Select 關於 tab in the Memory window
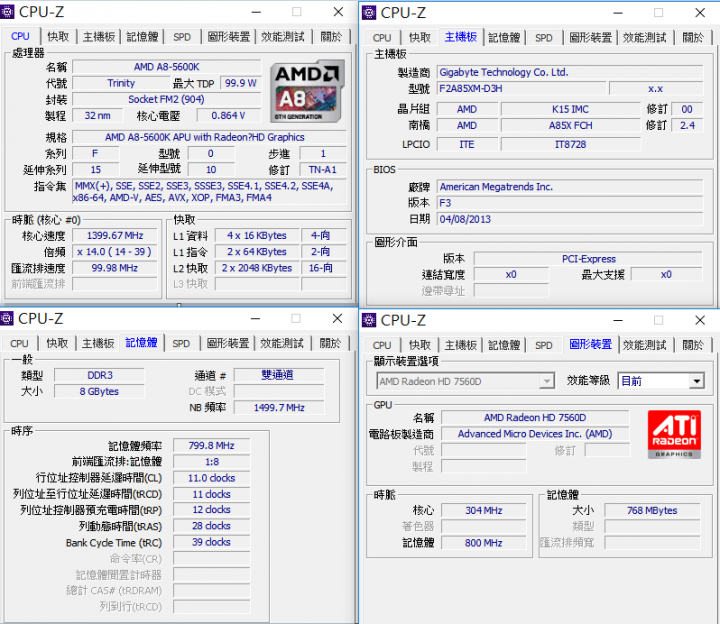The image size is (720, 624). [x=330, y=343]
